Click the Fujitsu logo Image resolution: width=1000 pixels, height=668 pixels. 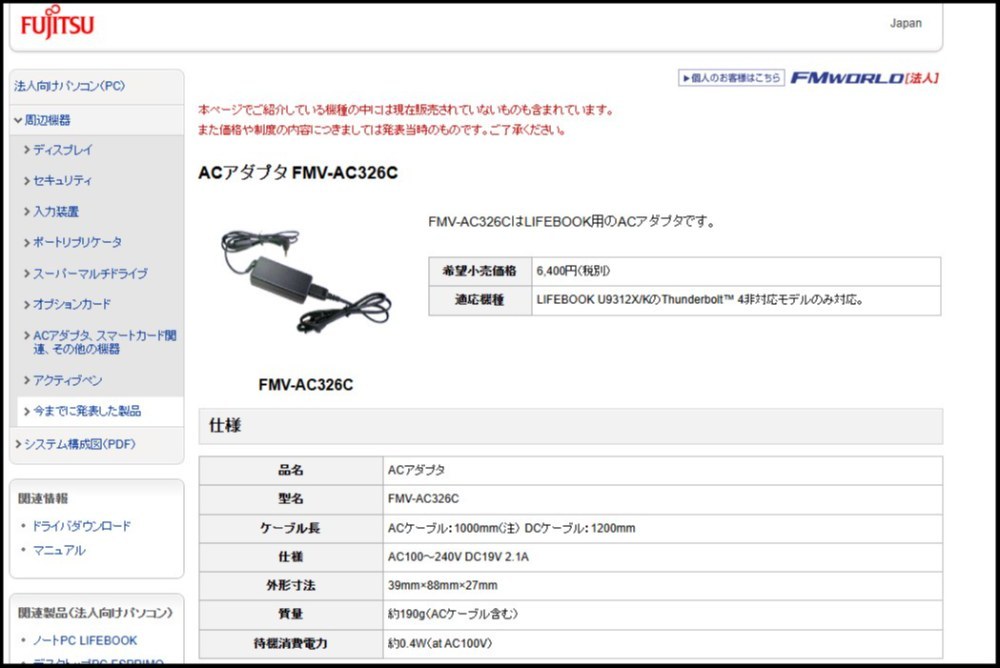(x=57, y=24)
